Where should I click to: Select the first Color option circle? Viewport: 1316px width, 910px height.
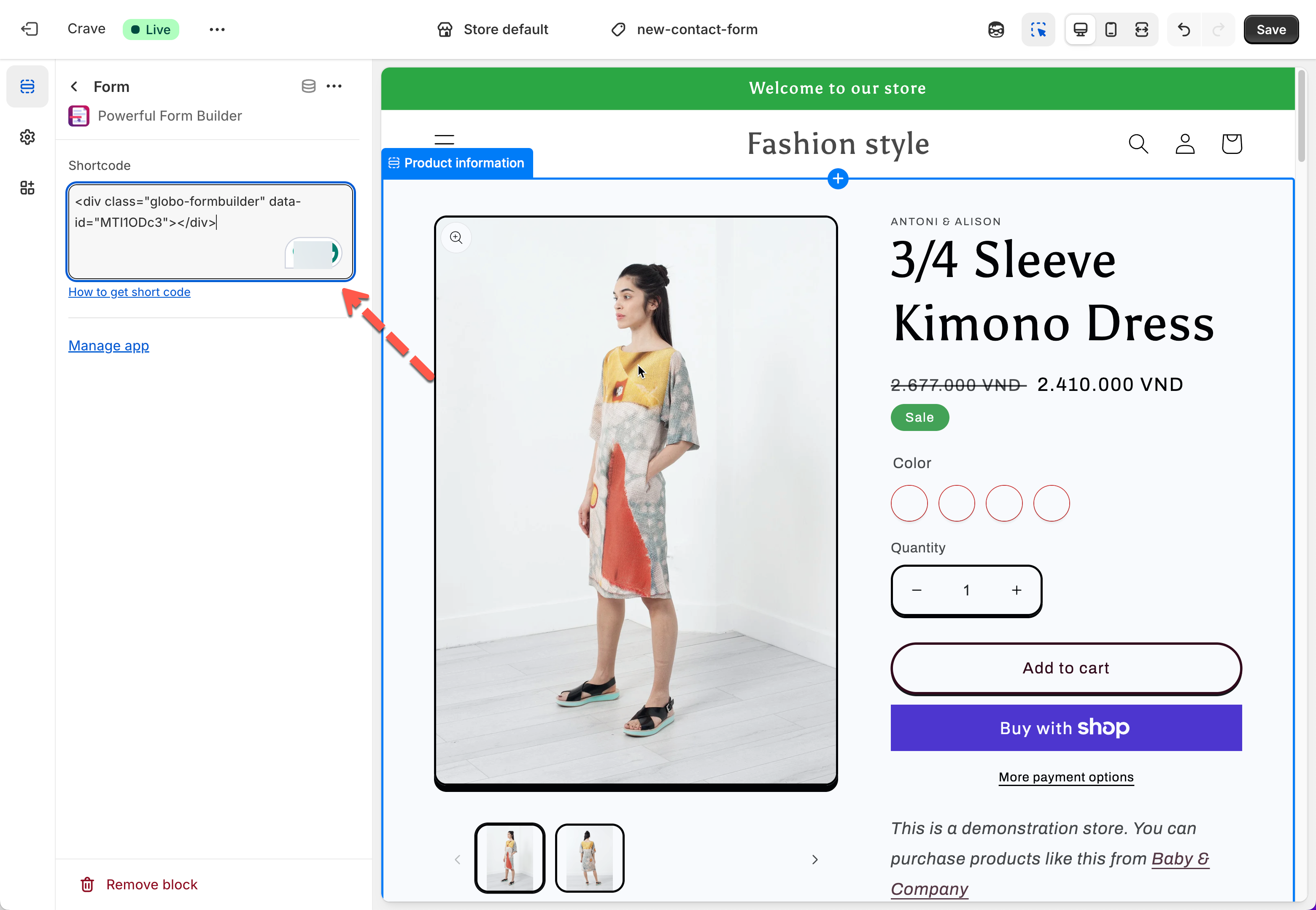click(909, 503)
